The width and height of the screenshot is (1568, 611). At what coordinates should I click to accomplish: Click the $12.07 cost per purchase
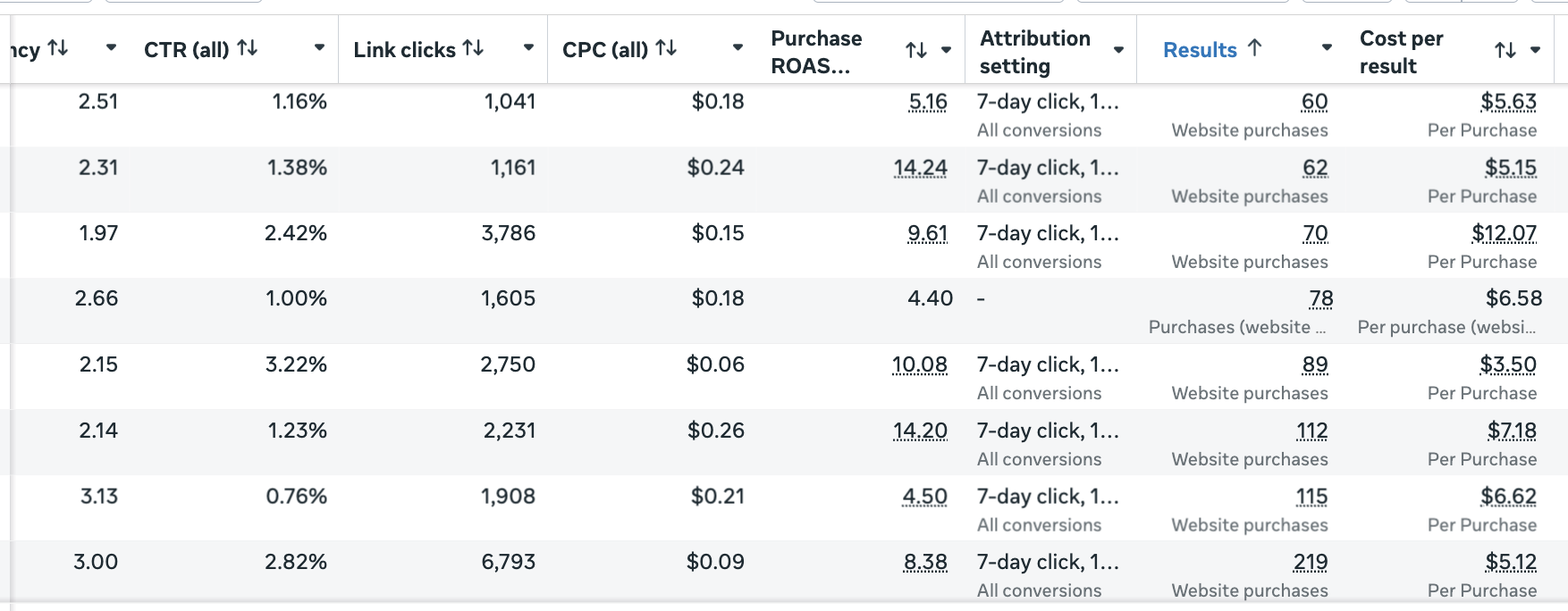[1504, 234]
